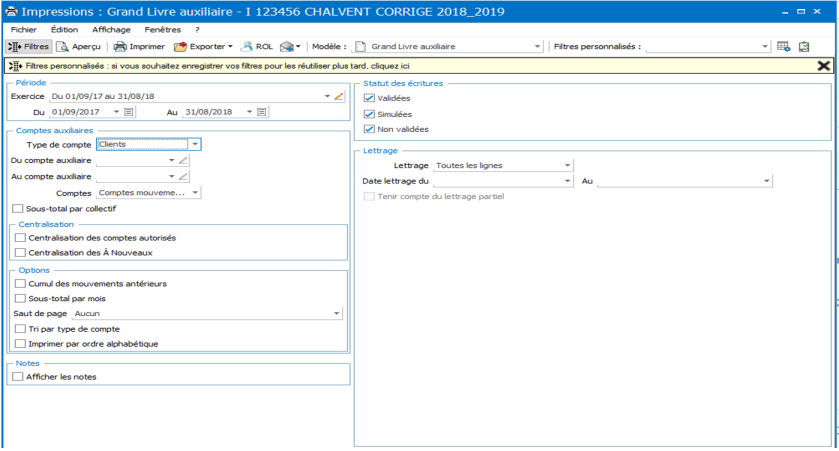Viewport: 839px width, 451px height.
Task: Click the Imprimer printer button
Action: 139,47
